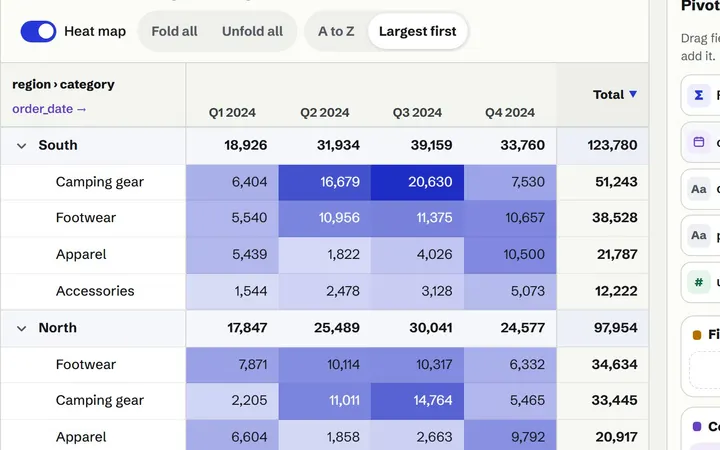This screenshot has height=450, width=720.
Task: Click the Total column sort arrow
Action: point(633,94)
